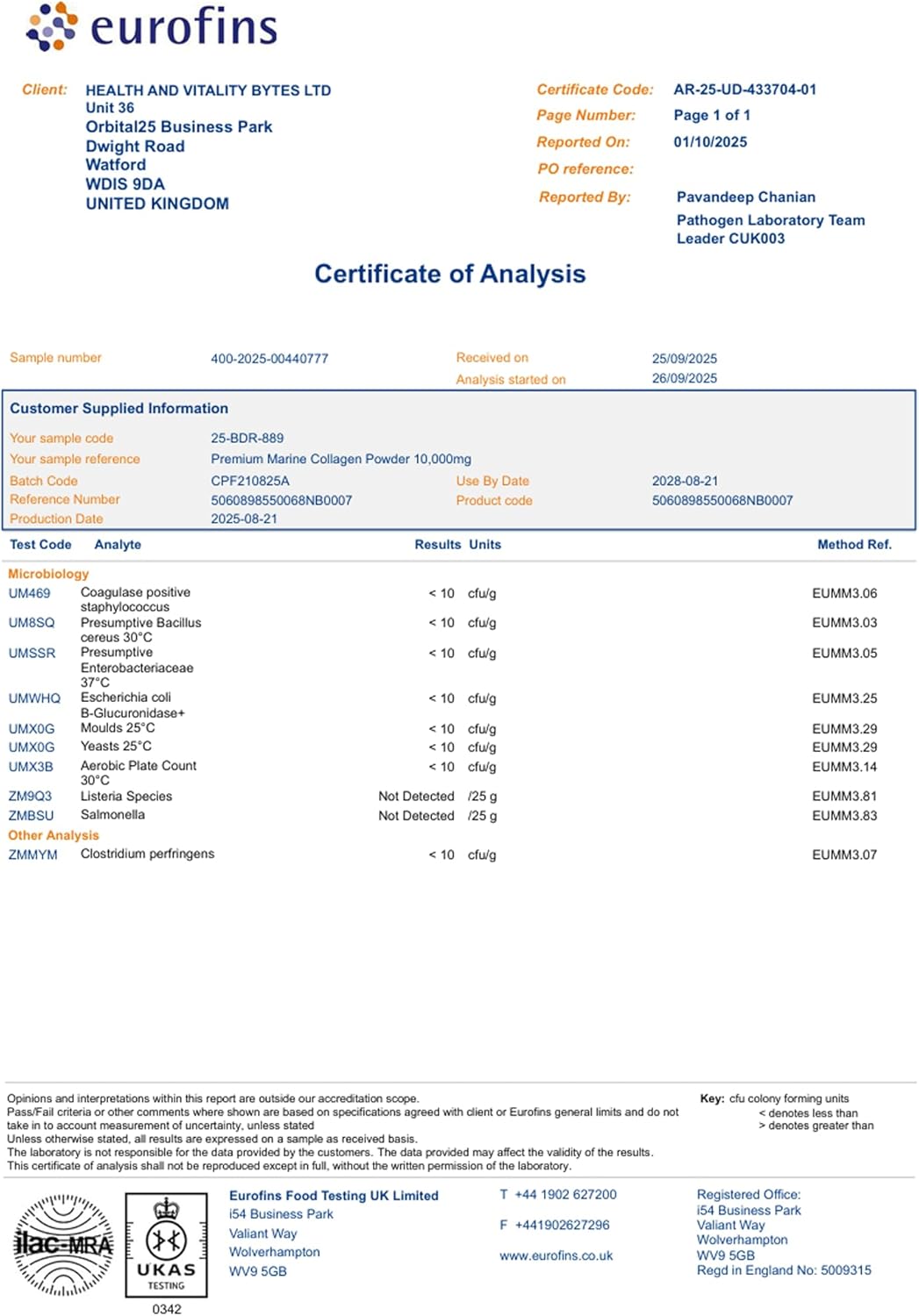
Task: Click Clostridium perfringens analyte
Action: [x=147, y=854]
